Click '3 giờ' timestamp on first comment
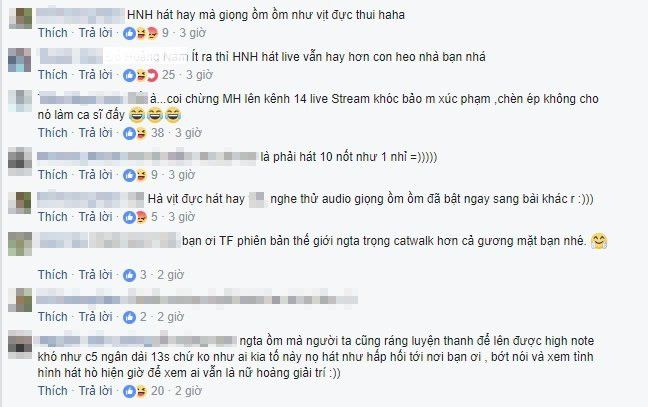The width and height of the screenshot is (648, 407). click(192, 33)
